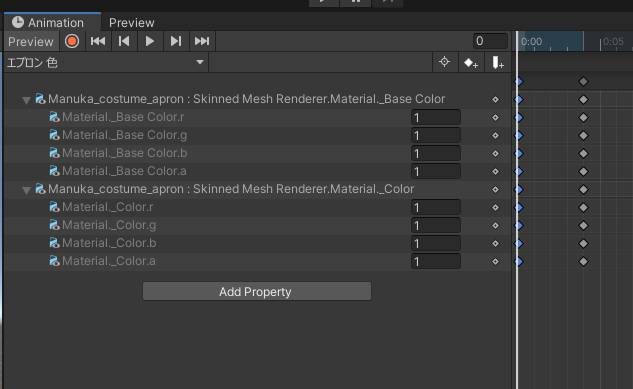This screenshot has height=389, width=633.
Task: Switch to the Preview tab
Action: pyautogui.click(x=132, y=23)
